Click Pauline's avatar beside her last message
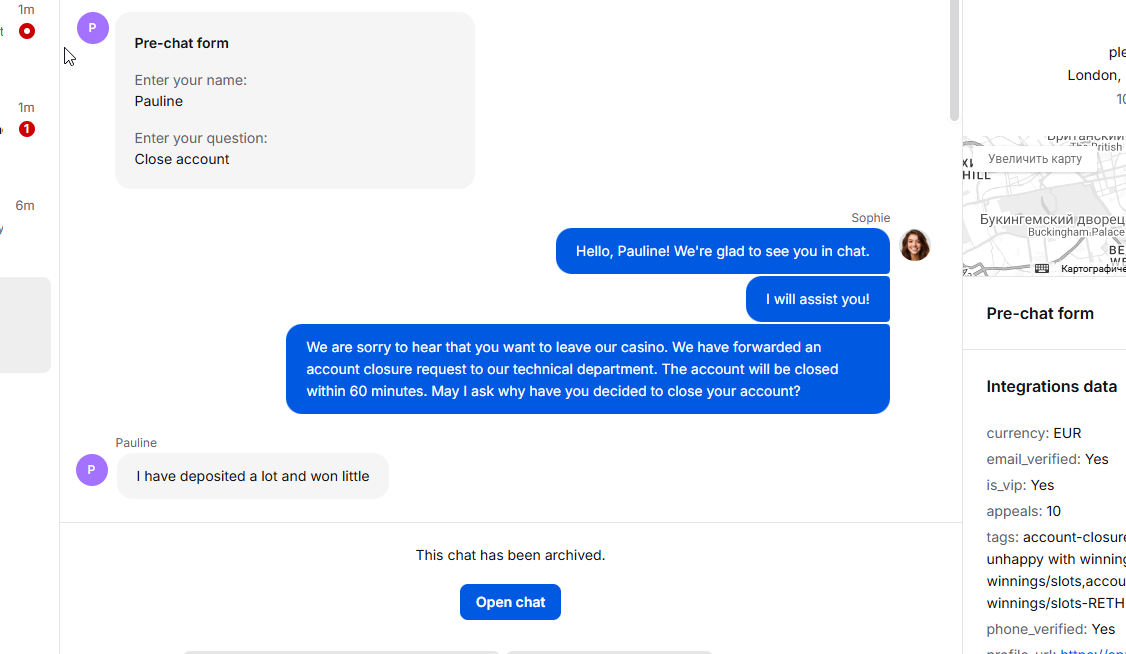 (x=92, y=469)
